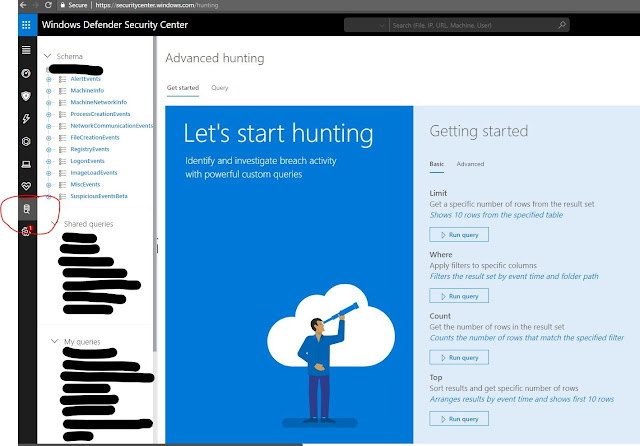This screenshot has width=640, height=446.
Task: Select the NetworkCommunicationEvents table
Action: pos(111,126)
